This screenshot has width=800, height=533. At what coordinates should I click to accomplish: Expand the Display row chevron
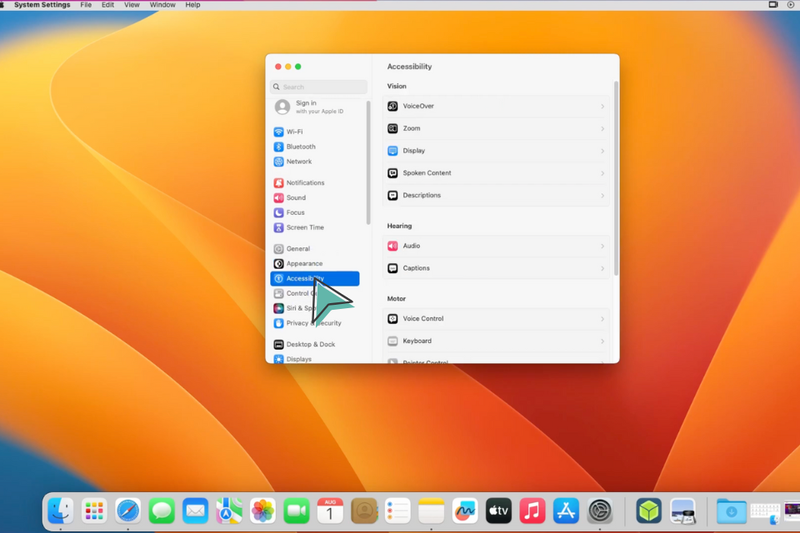tap(603, 151)
